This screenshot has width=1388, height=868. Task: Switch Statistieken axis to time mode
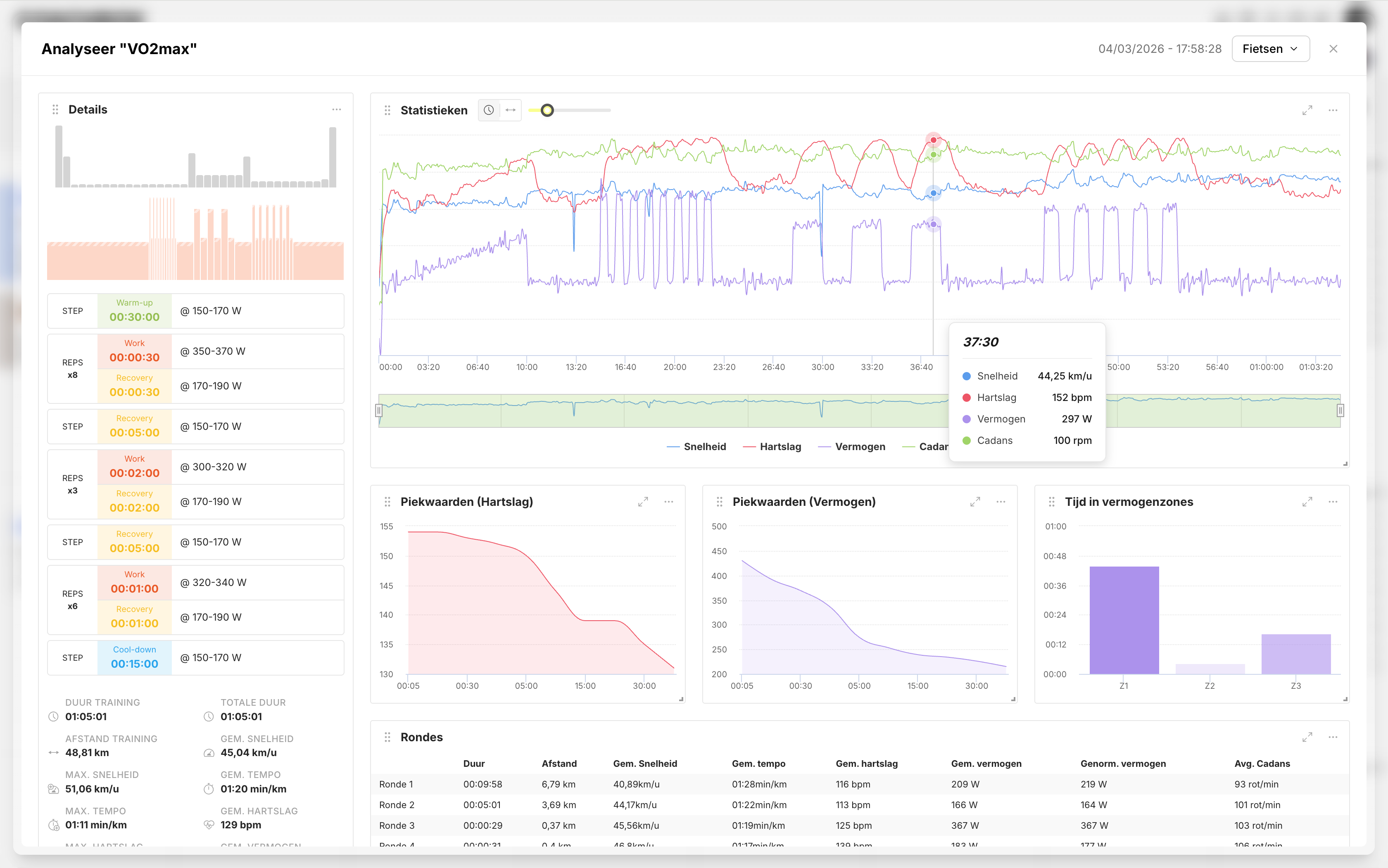click(489, 110)
